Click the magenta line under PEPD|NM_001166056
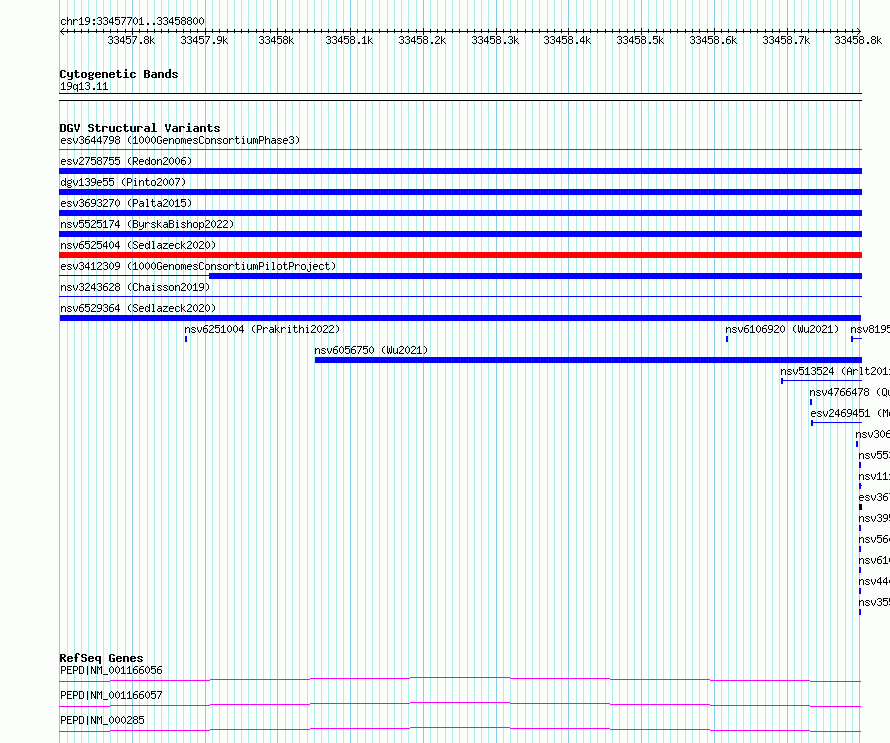The height and width of the screenshot is (743, 890). [x=460, y=679]
